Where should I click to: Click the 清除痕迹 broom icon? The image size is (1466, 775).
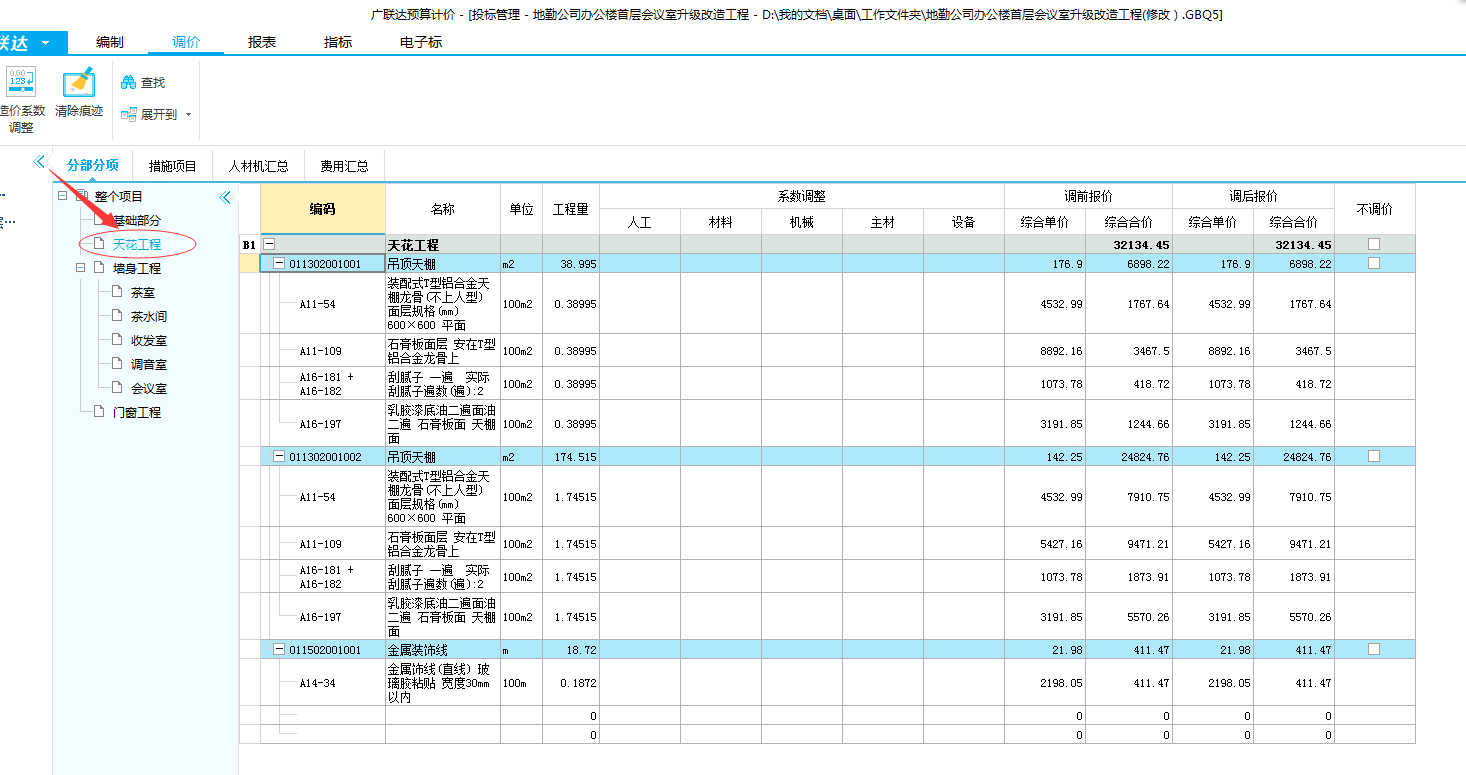78,83
